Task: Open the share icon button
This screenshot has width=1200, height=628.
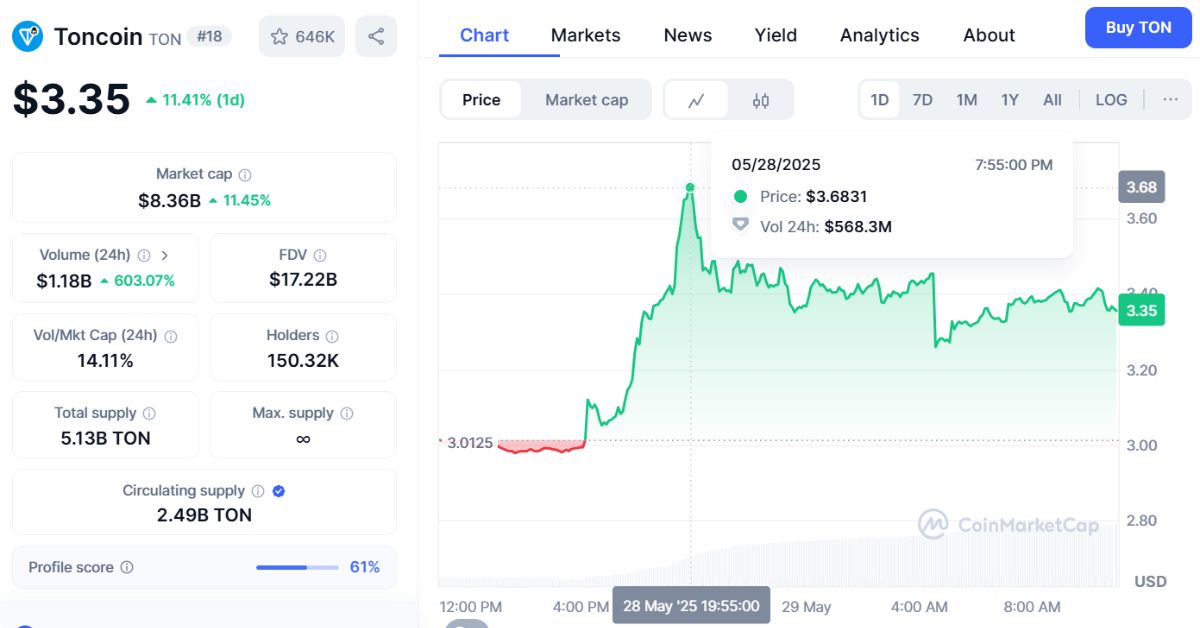Action: (376, 37)
